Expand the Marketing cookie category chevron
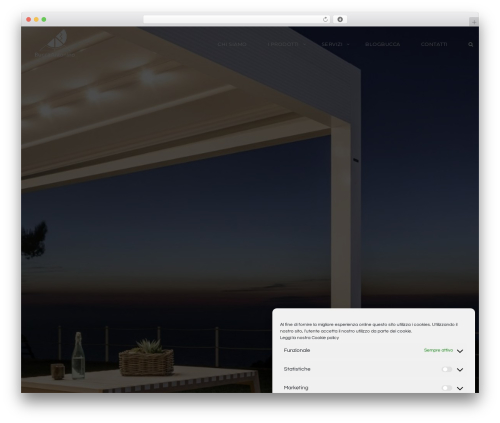This screenshot has height=423, width=500. coord(460,388)
